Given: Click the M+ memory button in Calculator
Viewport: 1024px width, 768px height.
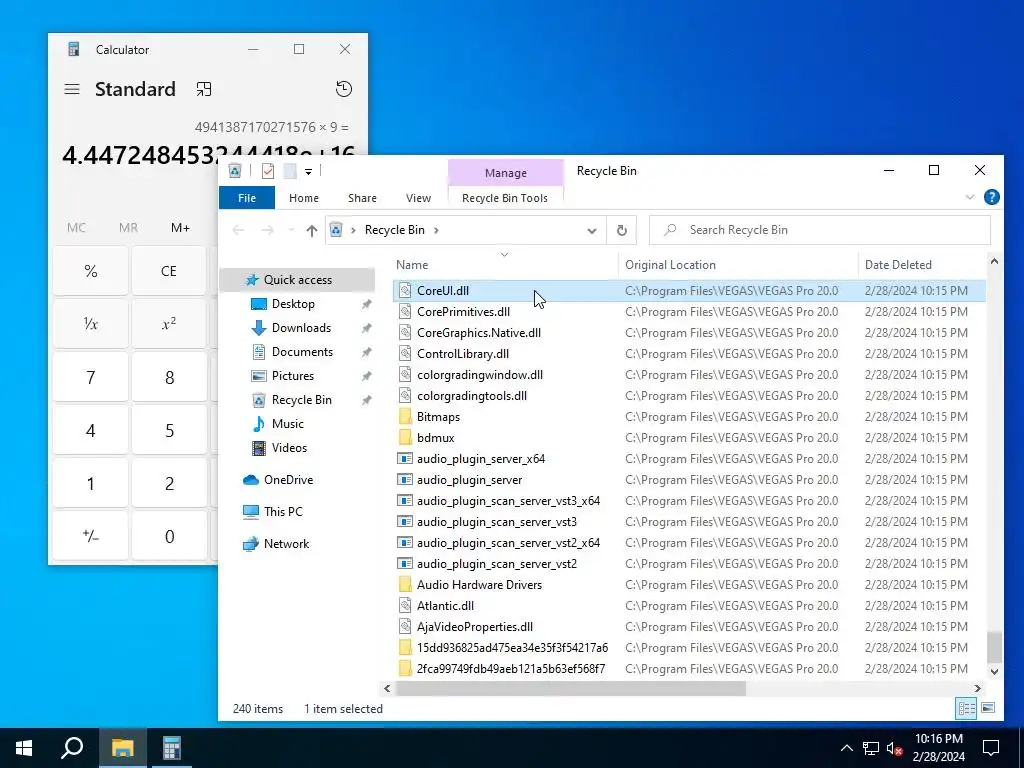Looking at the screenshot, I should 180,228.
